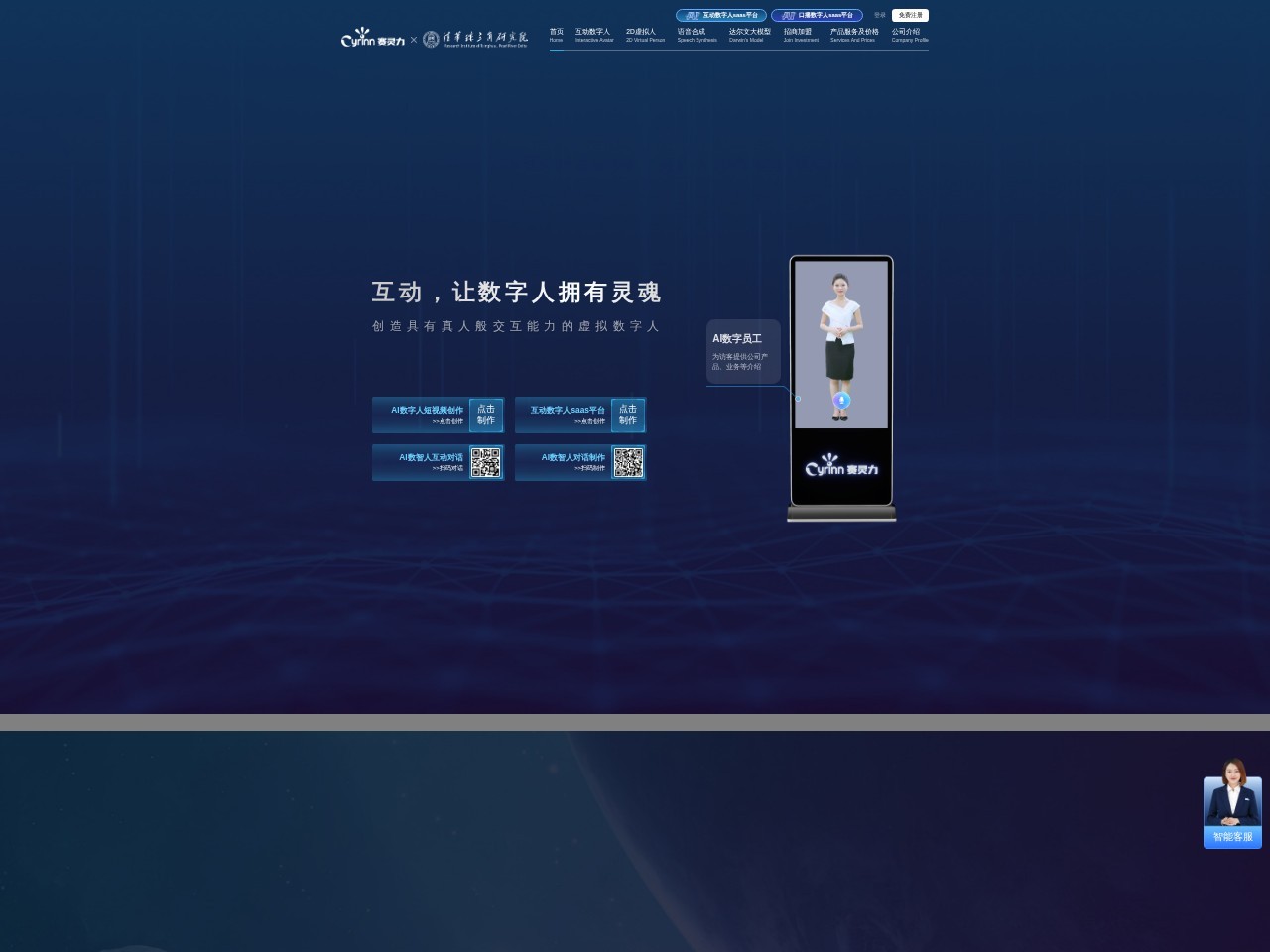The width and height of the screenshot is (1270, 952).
Task: Open the 语音合成 Speech Synthesis page
Action: (x=692, y=36)
